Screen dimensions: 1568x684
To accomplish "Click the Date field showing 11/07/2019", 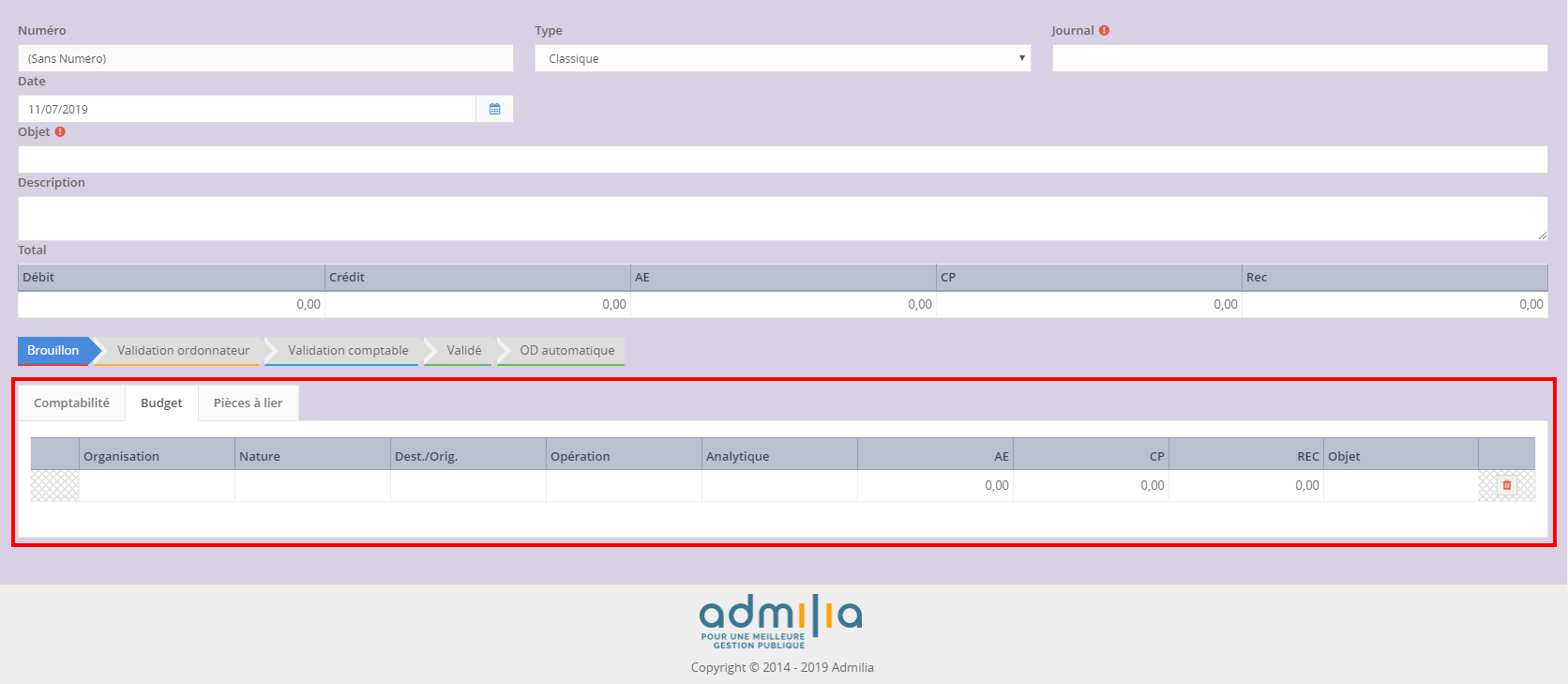I will tap(247, 109).
